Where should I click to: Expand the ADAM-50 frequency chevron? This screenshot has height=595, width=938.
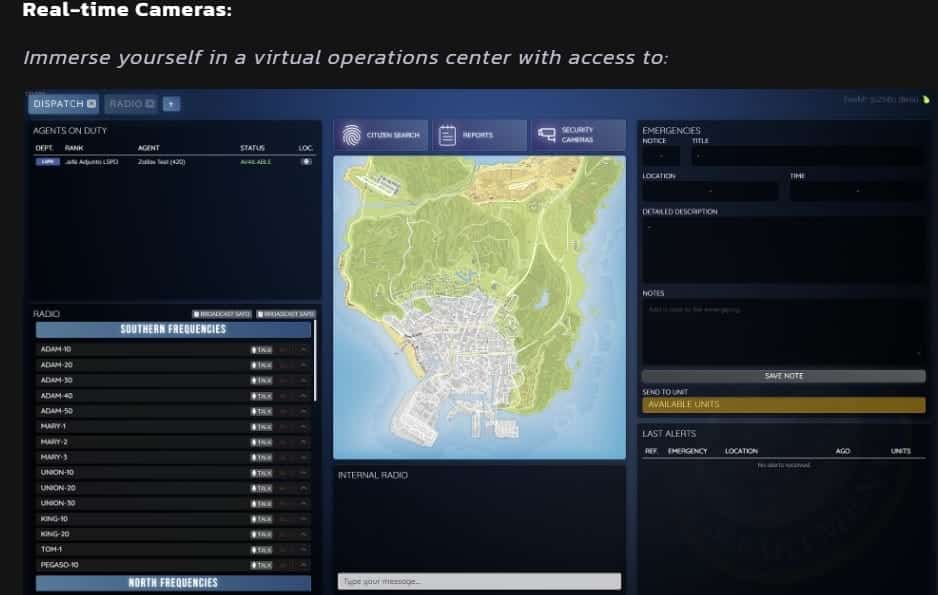[x=305, y=410]
